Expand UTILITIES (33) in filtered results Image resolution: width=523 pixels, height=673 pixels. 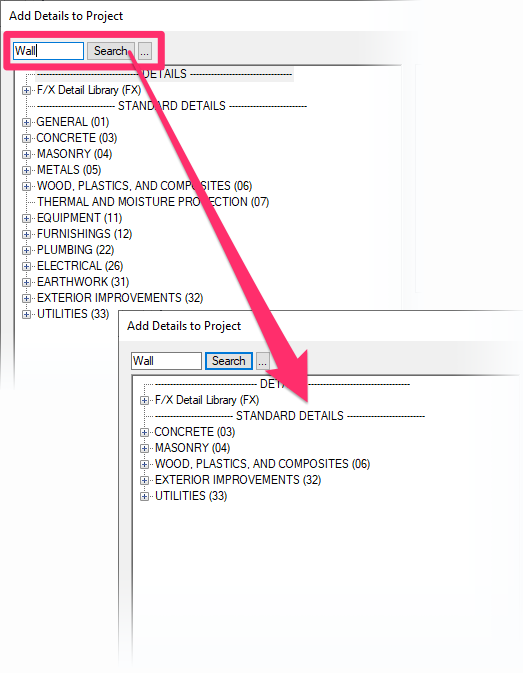(x=144, y=496)
